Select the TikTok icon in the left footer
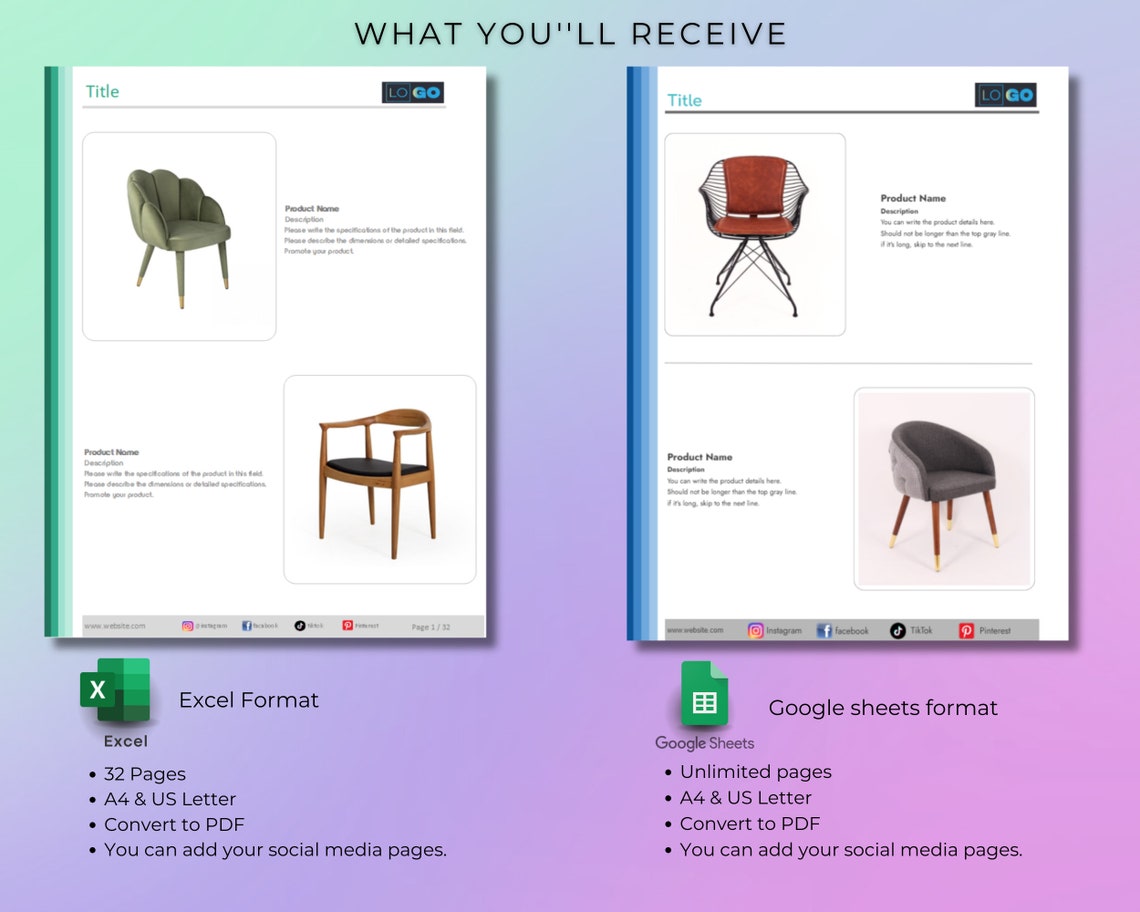The image size is (1140, 912). tap(299, 625)
